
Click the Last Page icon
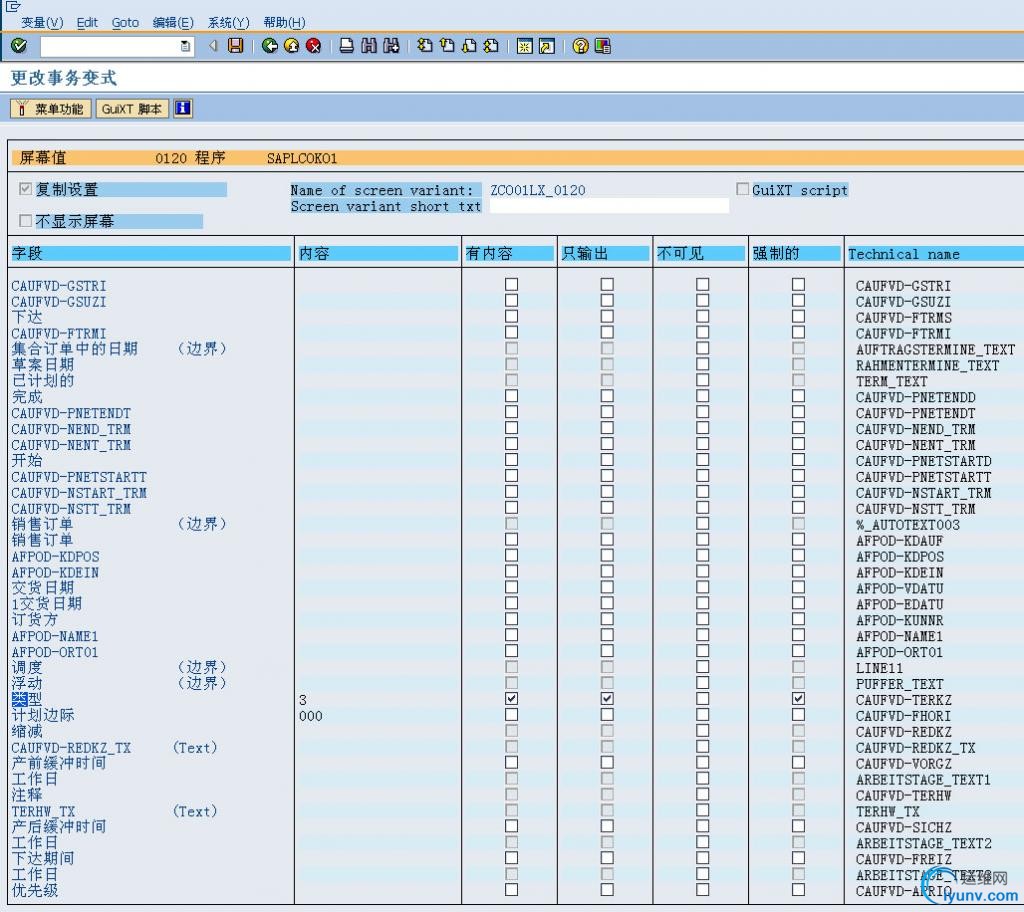(x=491, y=45)
